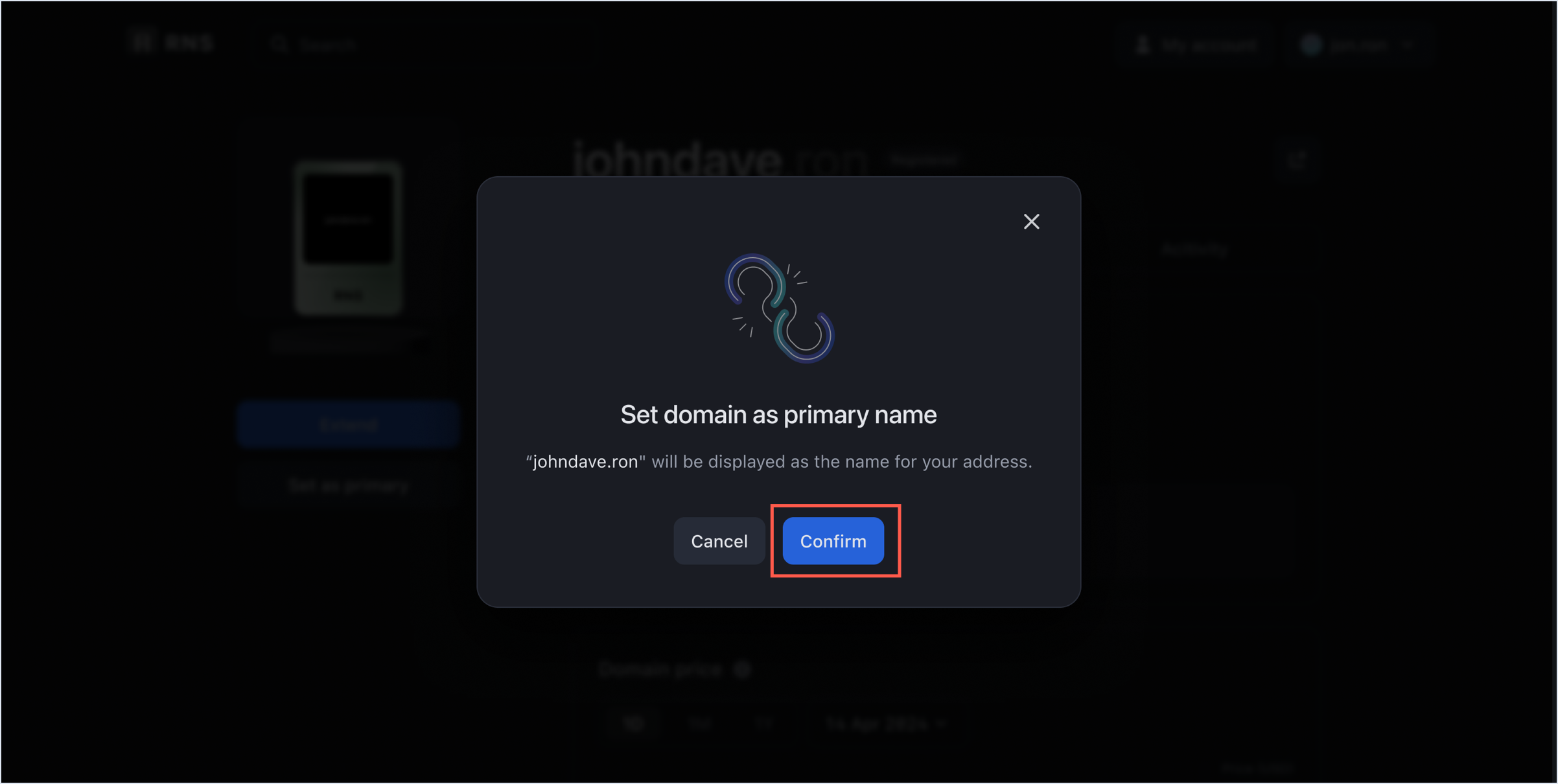This screenshot has width=1558, height=784.
Task: Click the ENS chain-link logo icon
Action: pyautogui.click(x=779, y=307)
